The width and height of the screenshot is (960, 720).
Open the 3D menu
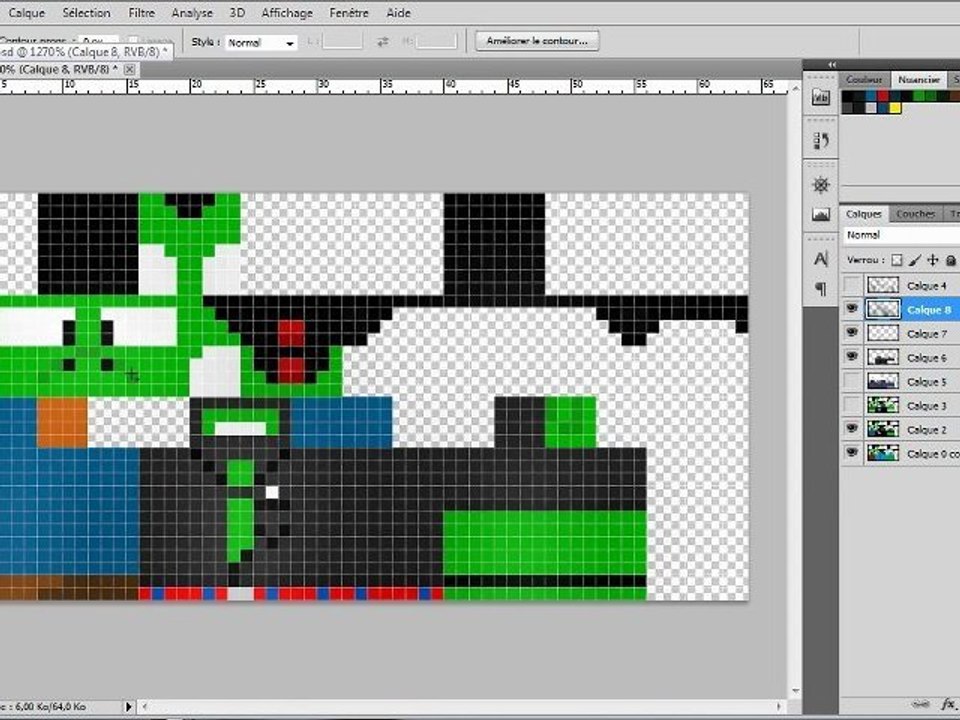click(x=237, y=13)
